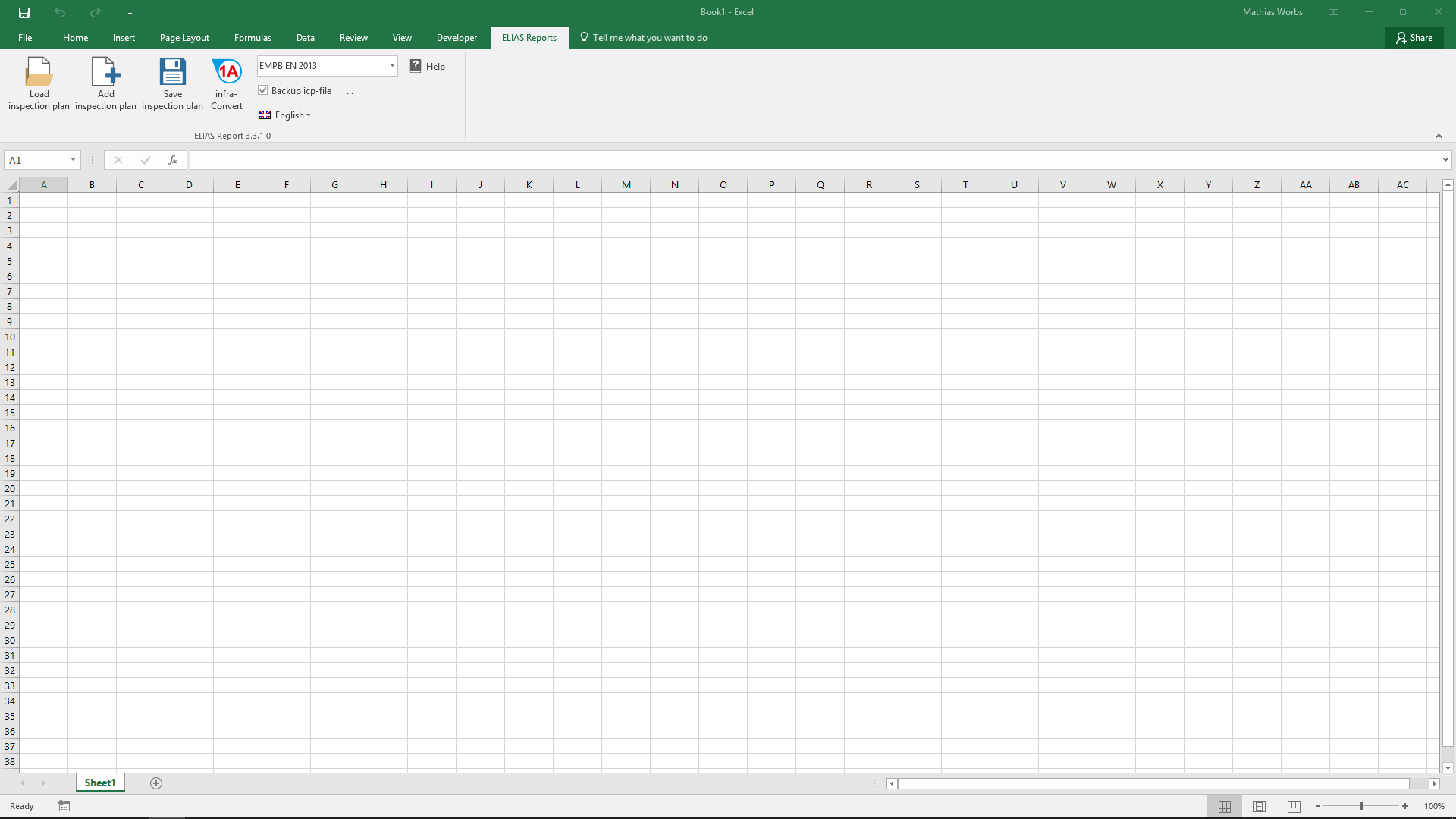Click the zoom slider handle

pos(1361,806)
